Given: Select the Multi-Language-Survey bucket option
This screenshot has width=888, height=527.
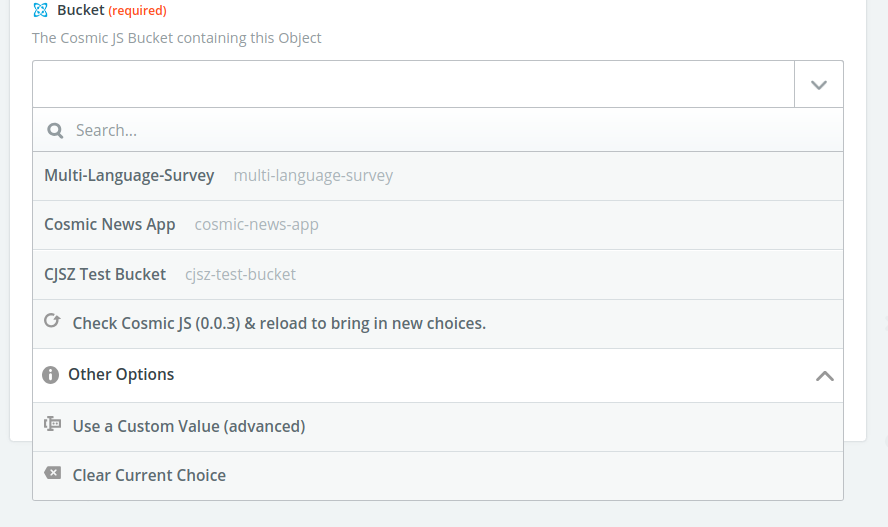Looking at the screenshot, I should click(x=129, y=176).
